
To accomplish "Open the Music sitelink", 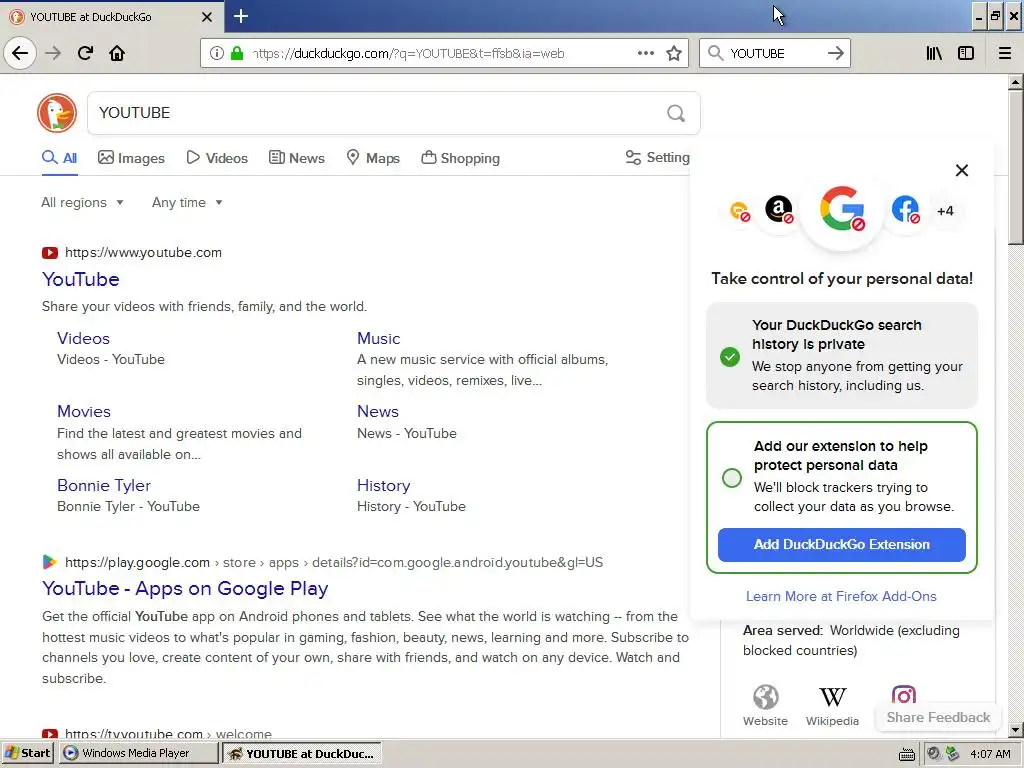I will pos(379,338).
